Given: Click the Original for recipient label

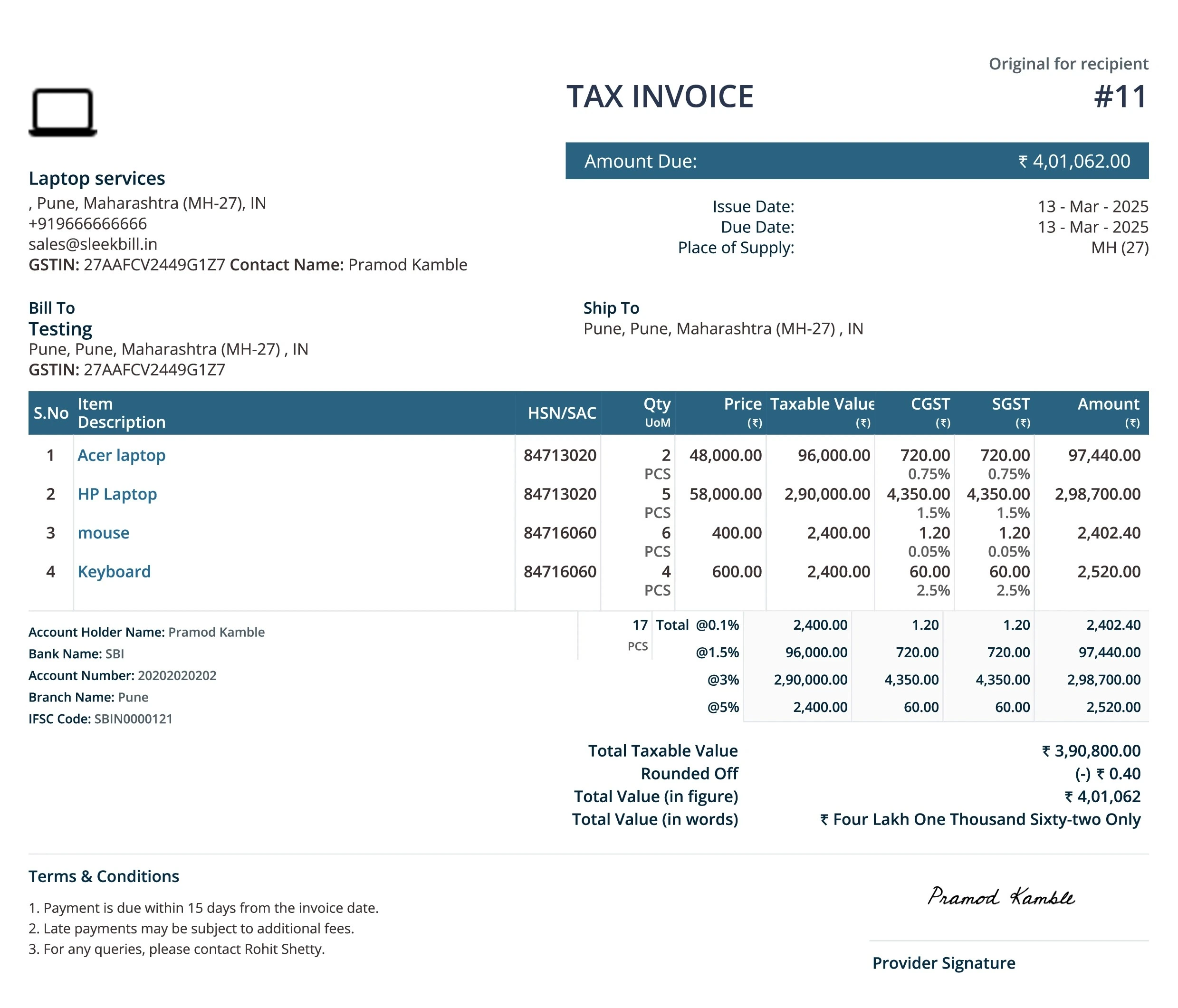Looking at the screenshot, I should (x=1069, y=64).
